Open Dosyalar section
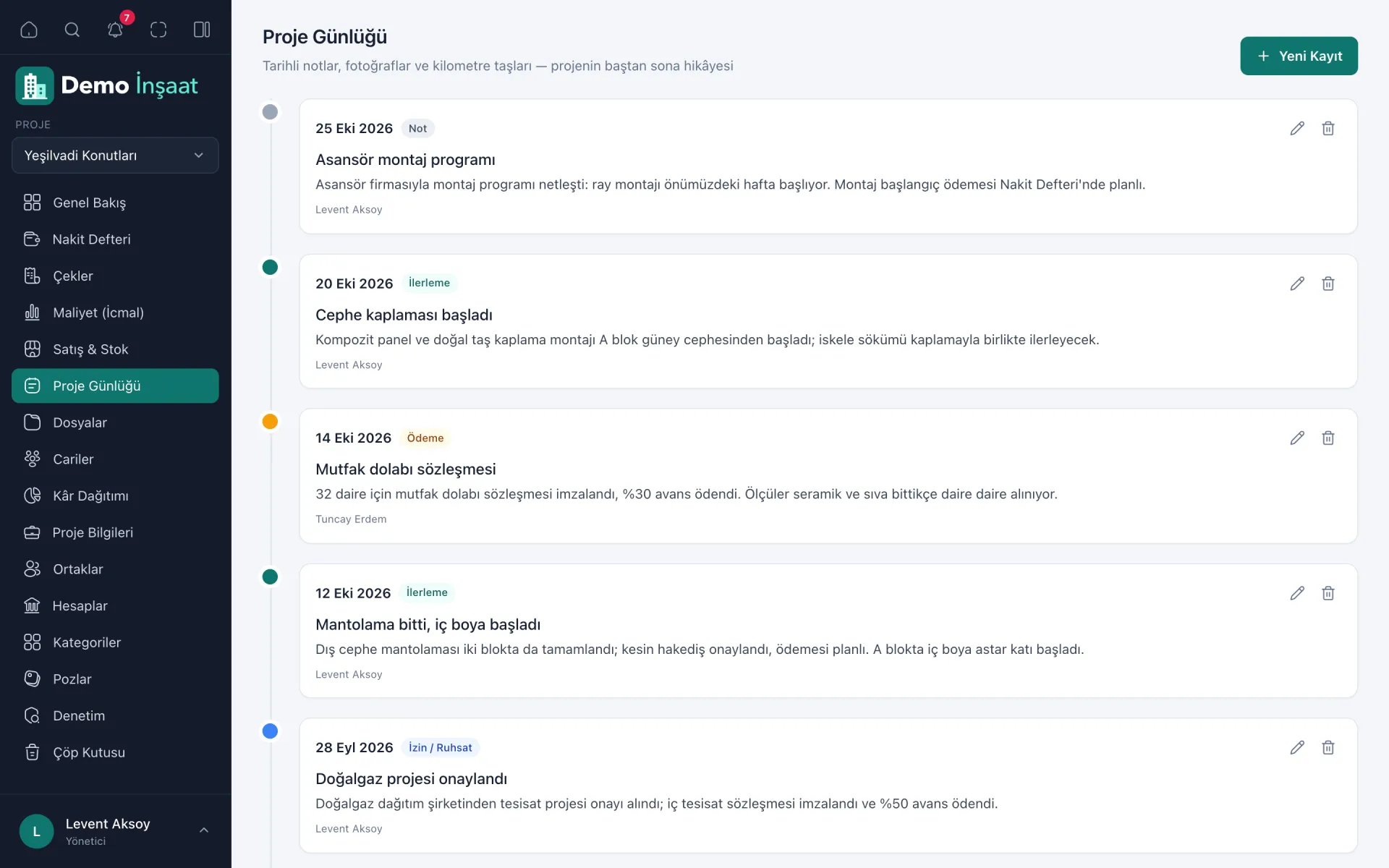Viewport: 1389px width, 868px height. click(x=115, y=422)
